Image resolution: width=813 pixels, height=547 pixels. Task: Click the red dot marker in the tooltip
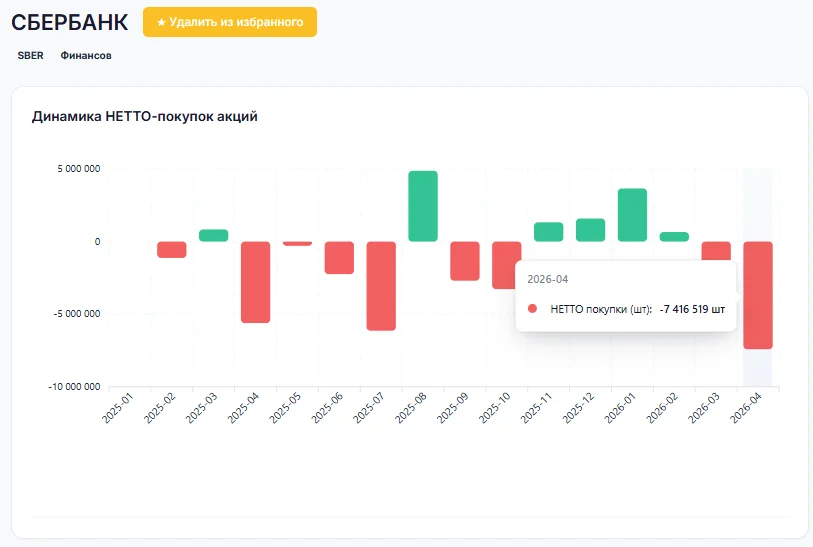(532, 308)
